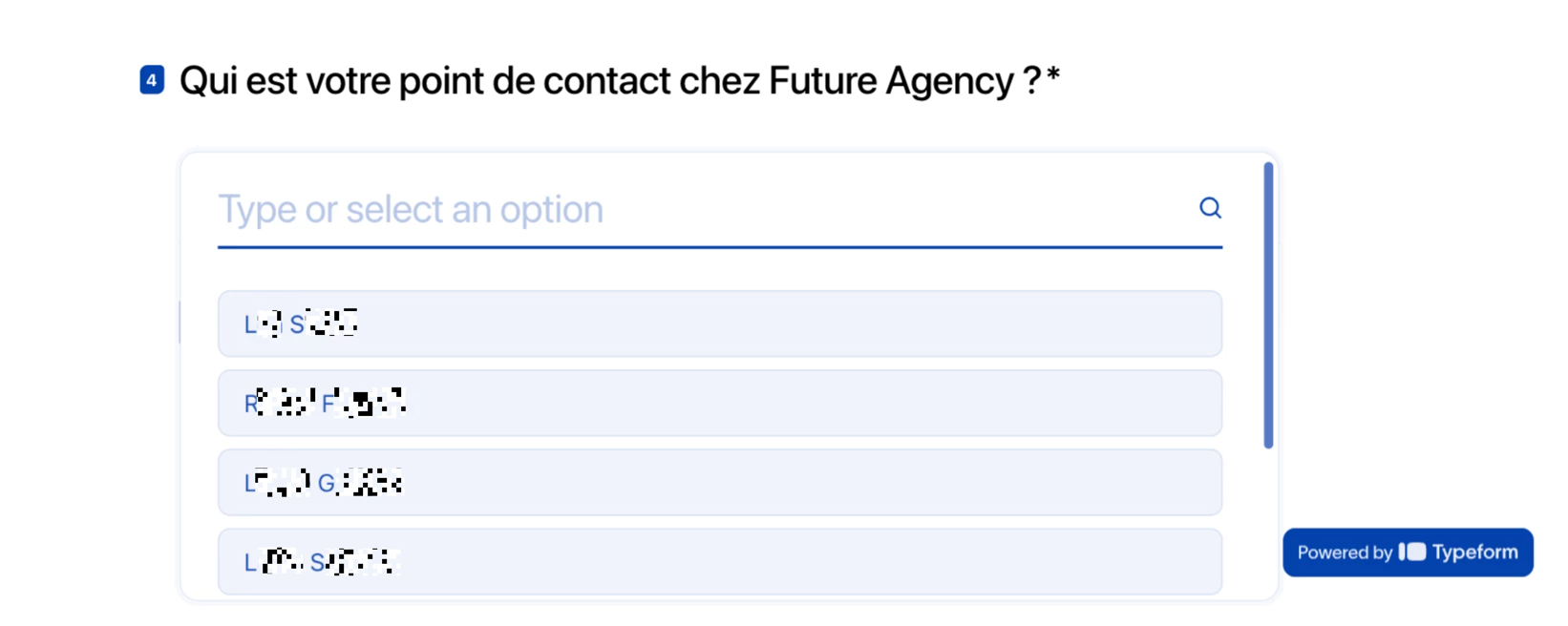This screenshot has height=626, width=1568.
Task: Click the blue dropdown list scrollbar
Action: (x=1268, y=305)
